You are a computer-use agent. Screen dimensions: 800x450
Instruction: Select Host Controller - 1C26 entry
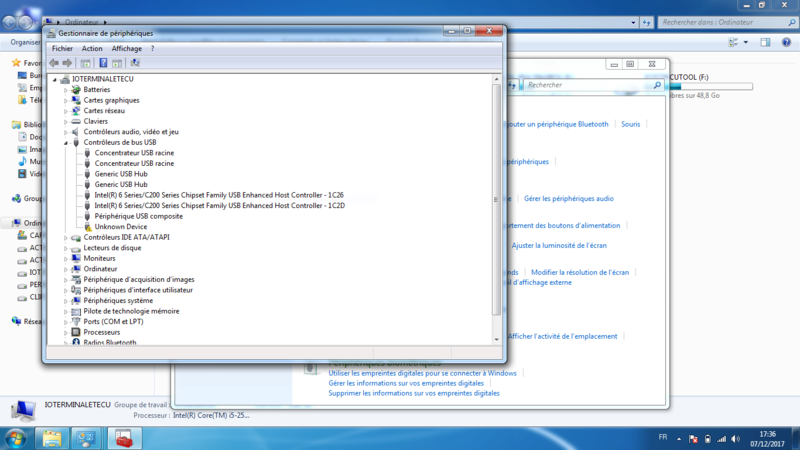click(219, 195)
